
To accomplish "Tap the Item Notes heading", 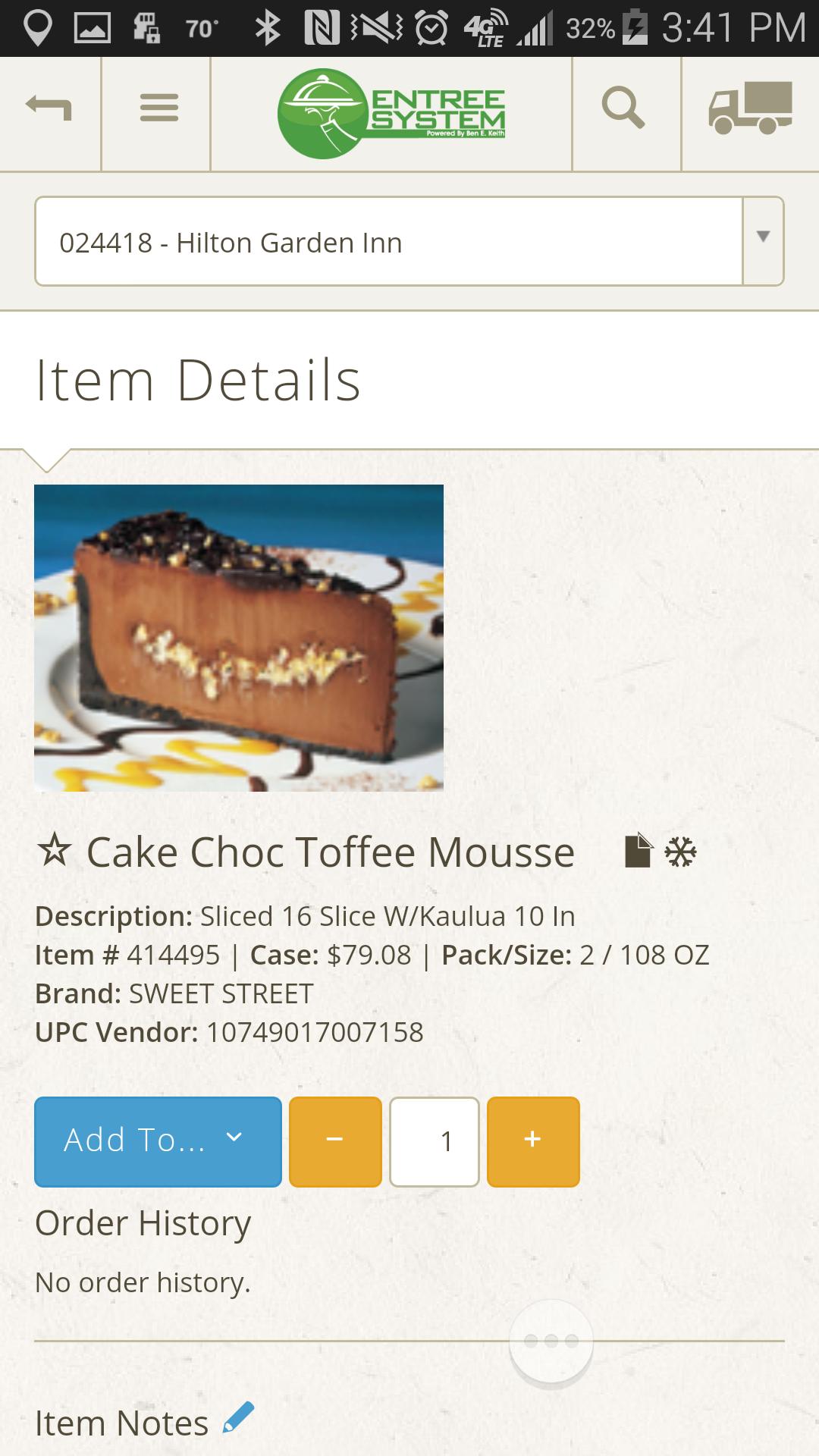I will [x=122, y=1423].
